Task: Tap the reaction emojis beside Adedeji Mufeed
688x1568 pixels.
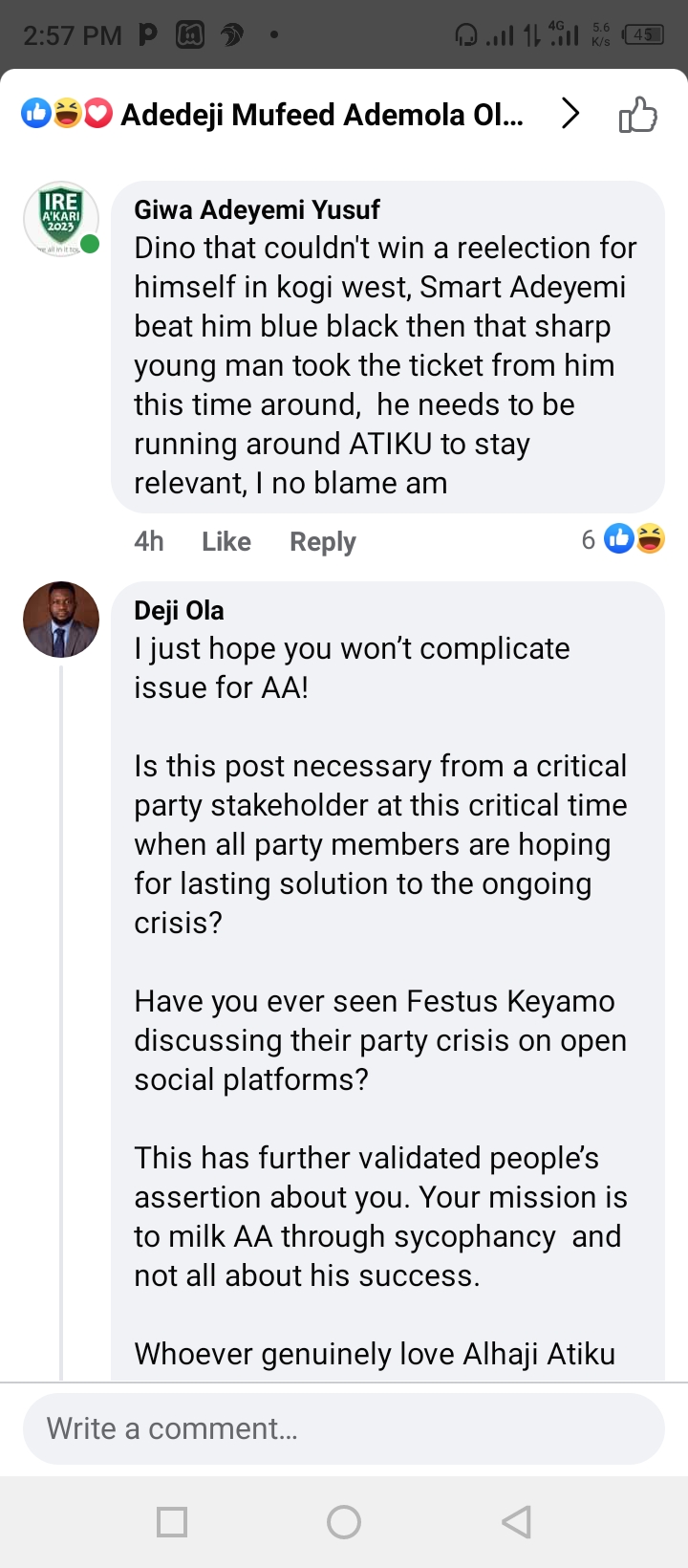Action: click(67, 115)
